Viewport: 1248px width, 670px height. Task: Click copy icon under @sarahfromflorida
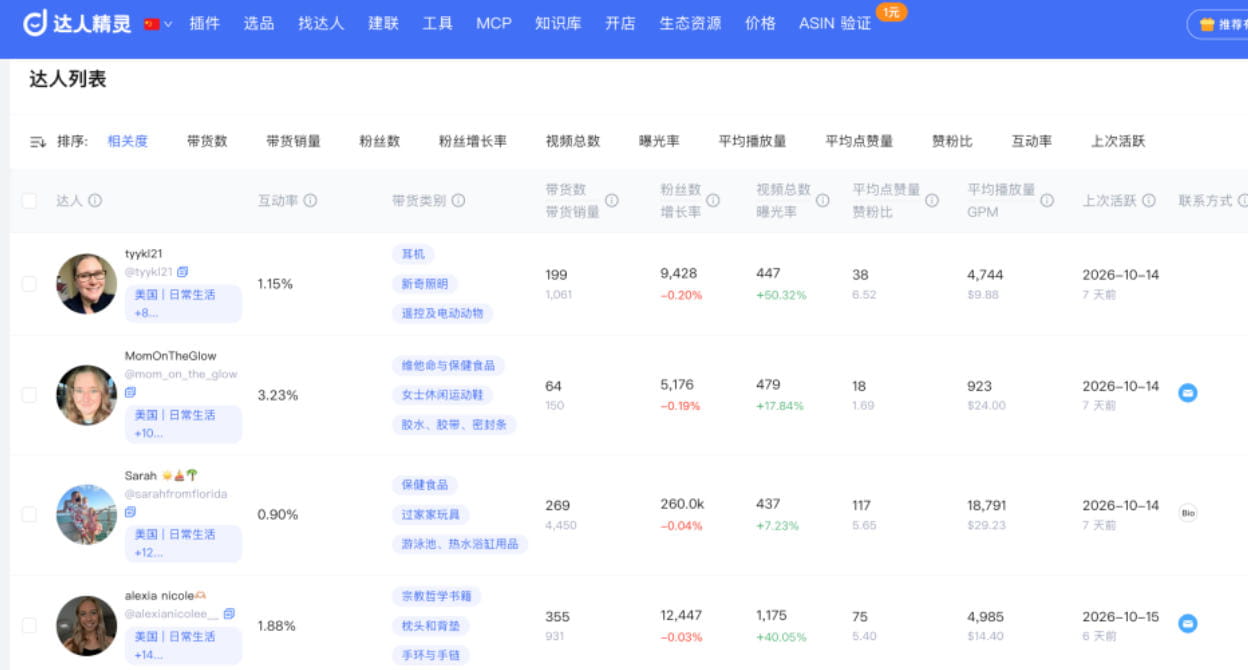point(130,512)
